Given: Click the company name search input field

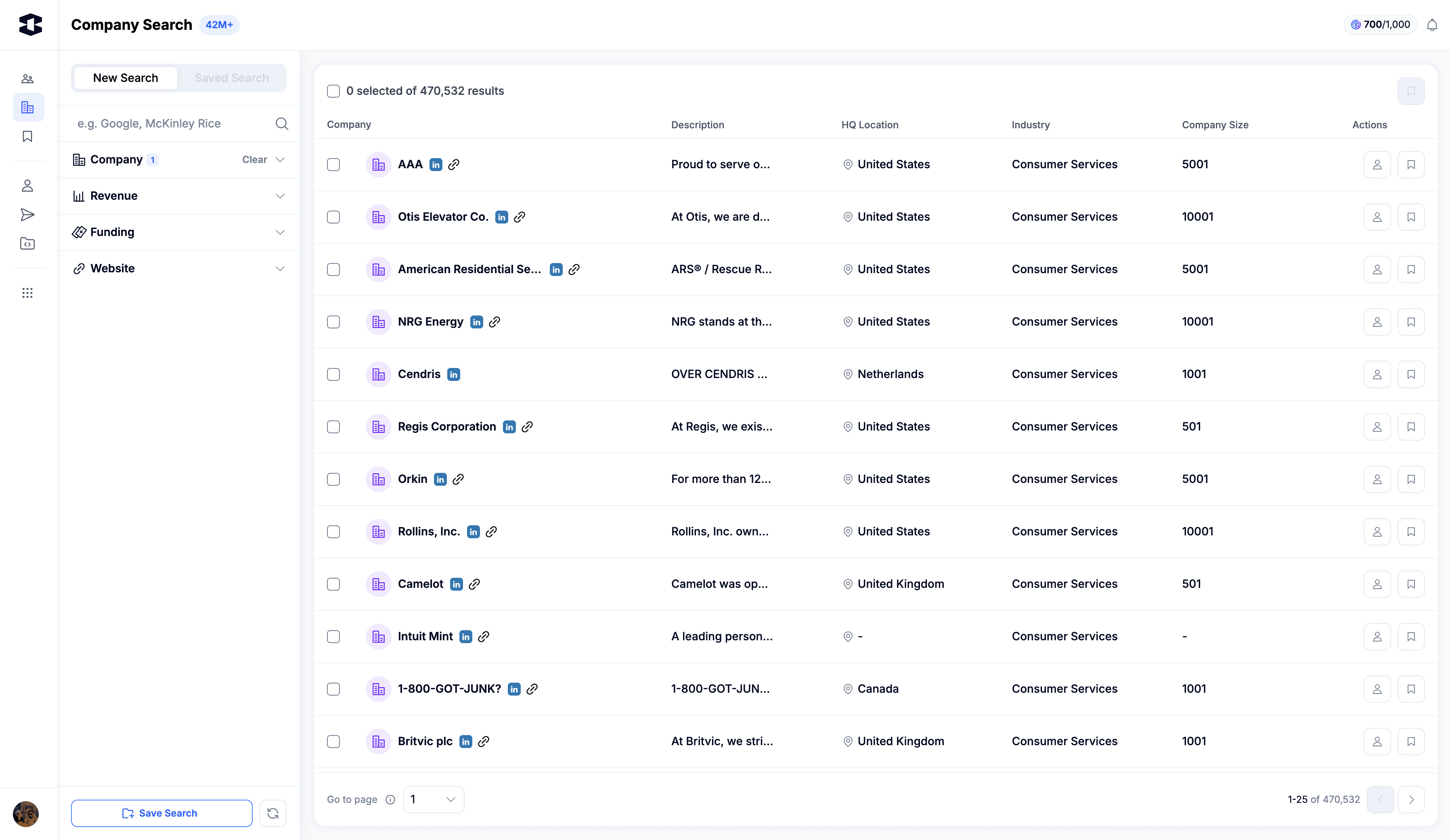Looking at the screenshot, I should pyautogui.click(x=173, y=123).
